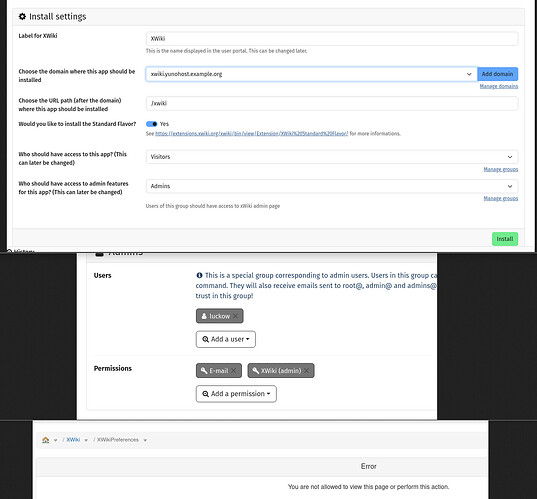This screenshot has width=537, height=499.
Task: Click the wrench icon on E-mail tag
Action: click(x=204, y=371)
